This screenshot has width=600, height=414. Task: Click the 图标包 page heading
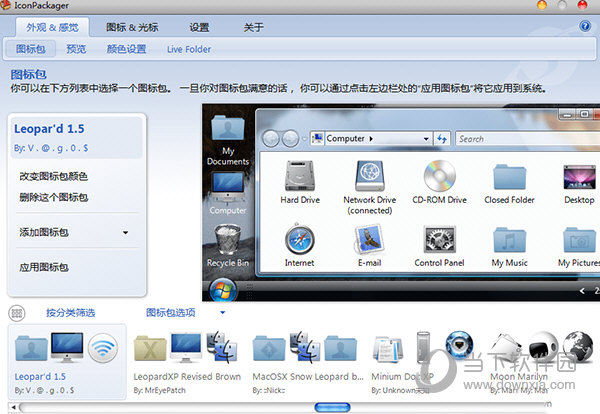click(29, 74)
